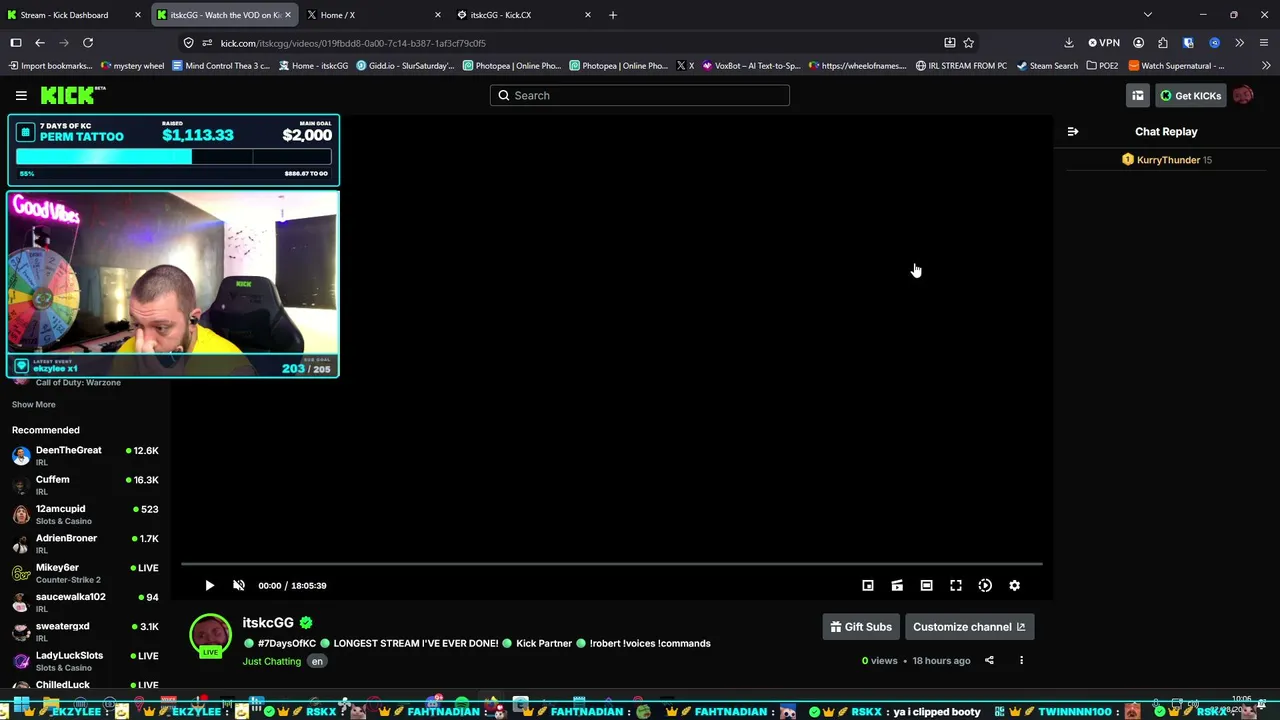Show overflow bookmarks chevron
This screenshot has width=1280, height=720.
click(1266, 66)
